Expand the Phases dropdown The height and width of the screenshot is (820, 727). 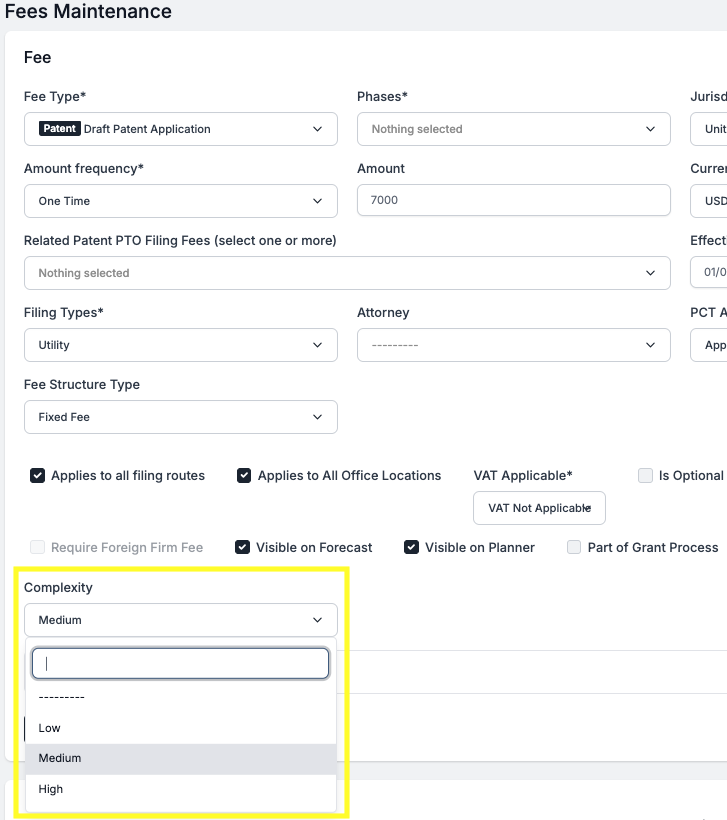tap(513, 129)
